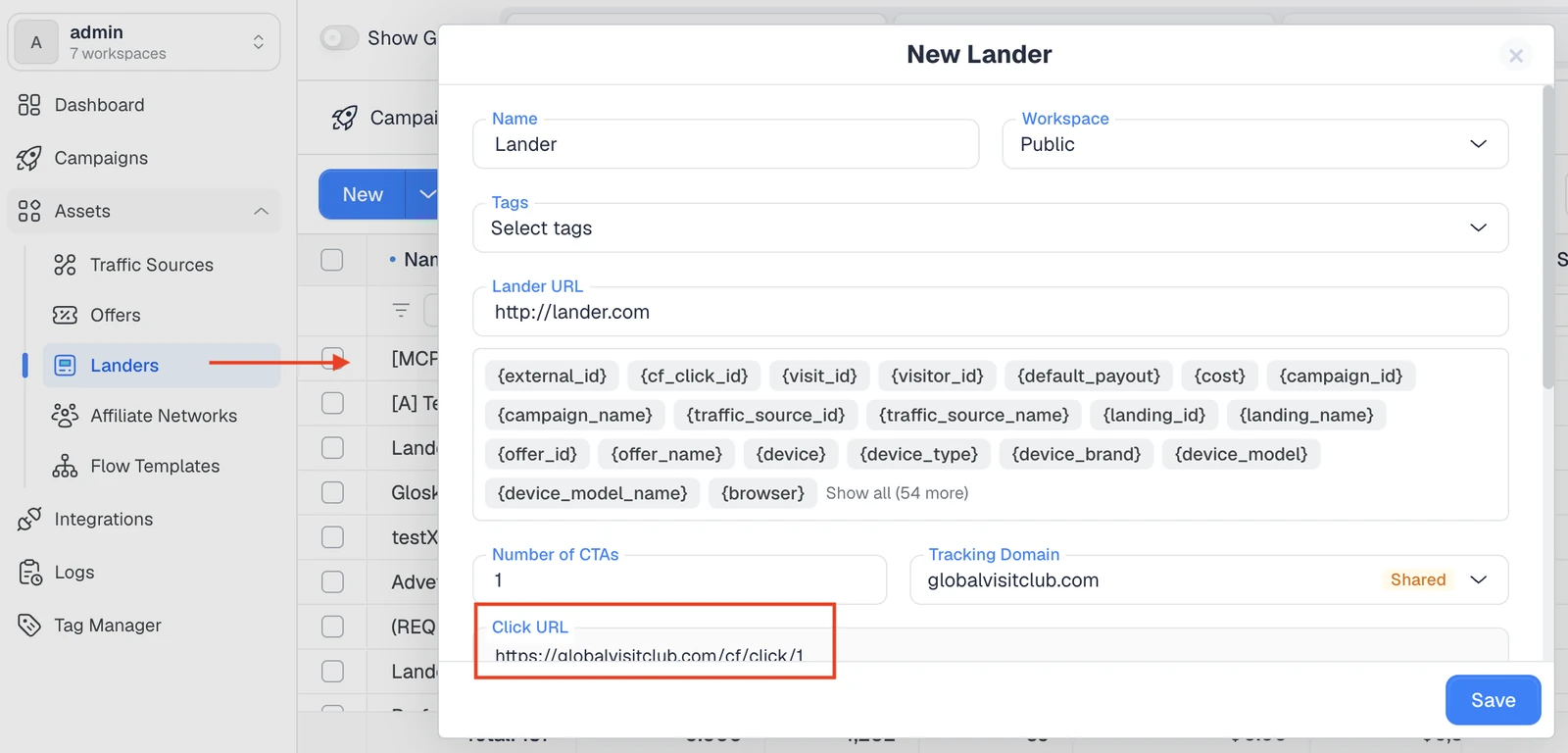
Task: Click the Campaigns rocket icon in sidebar
Action: 29,158
